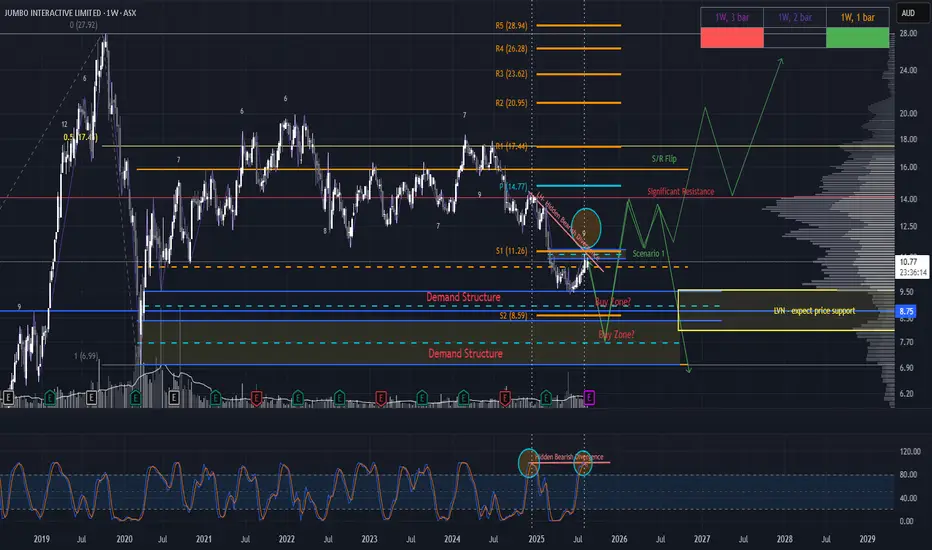This screenshot has height=550, width=932.
Task: Click the leftmost white earnings marker
Action: 8,397
